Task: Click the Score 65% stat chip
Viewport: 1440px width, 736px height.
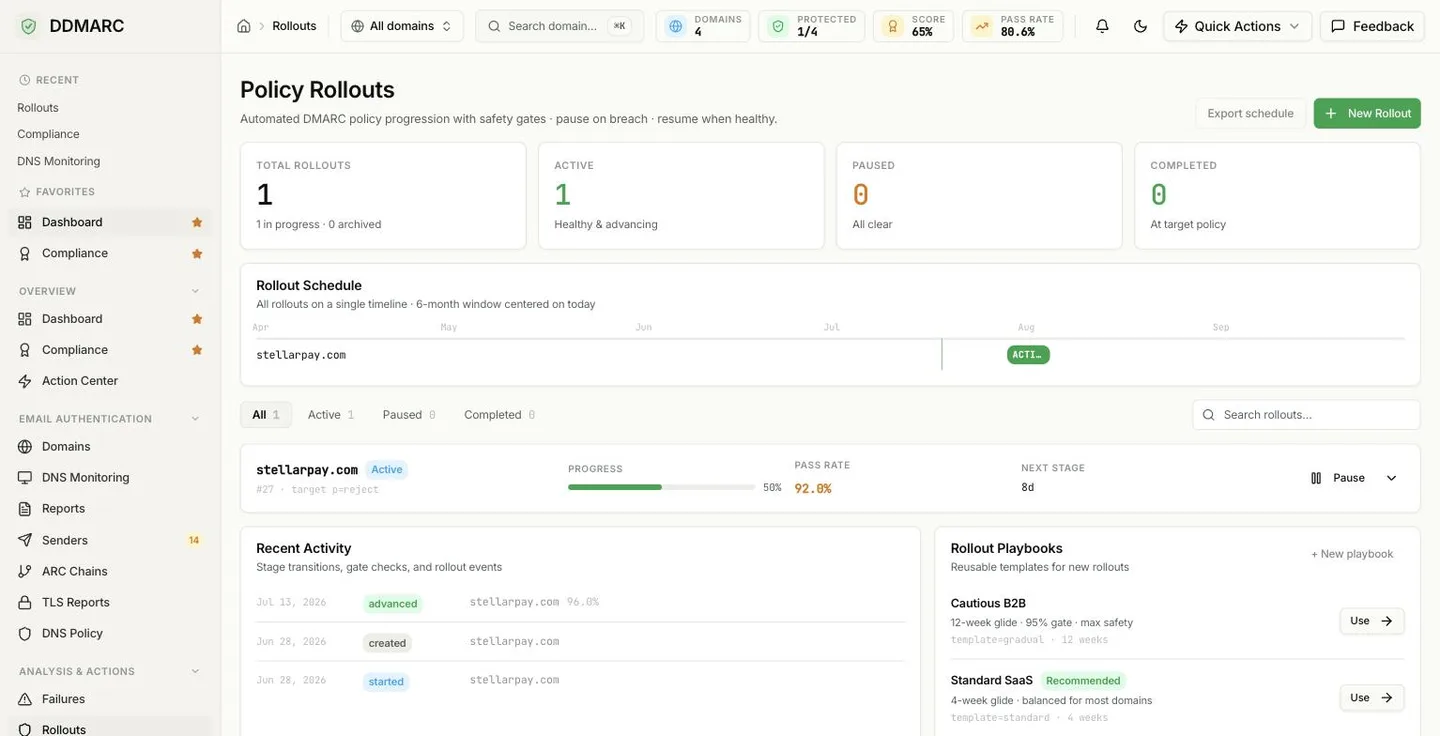Action: tap(913, 26)
